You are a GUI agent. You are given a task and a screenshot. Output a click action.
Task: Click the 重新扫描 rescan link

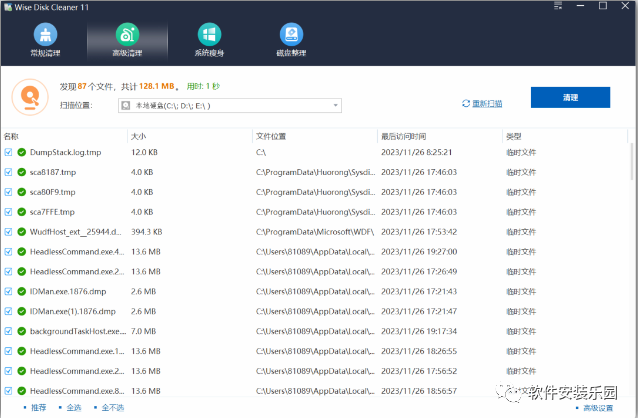pos(482,104)
